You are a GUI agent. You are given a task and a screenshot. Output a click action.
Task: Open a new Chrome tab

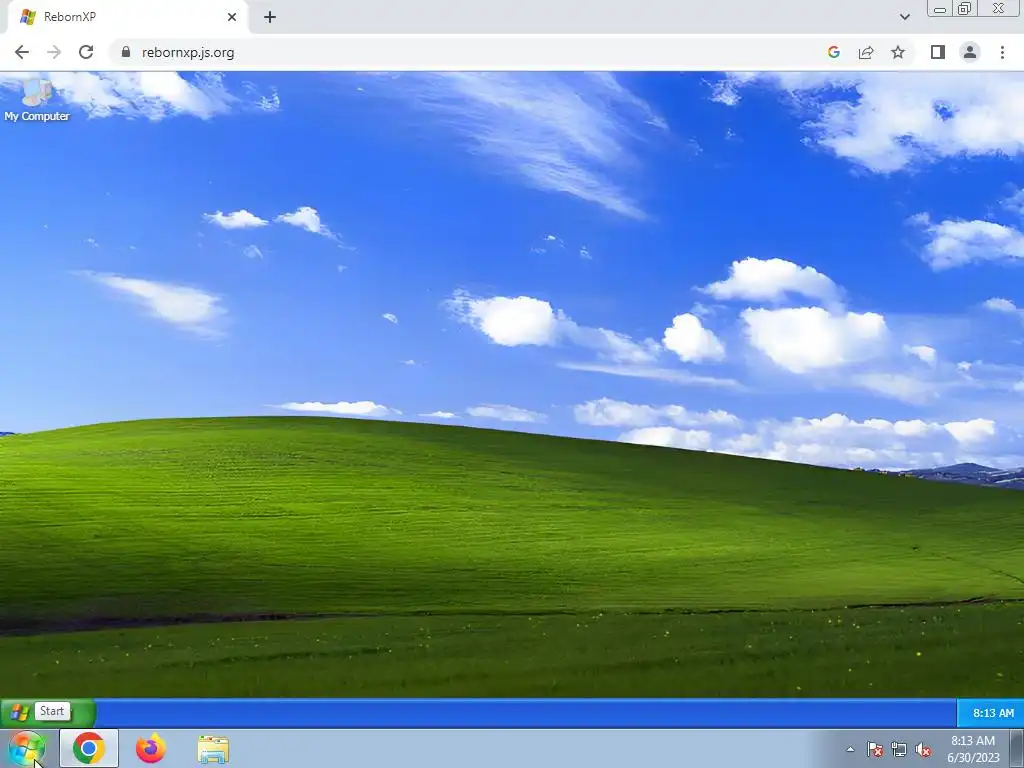[270, 17]
